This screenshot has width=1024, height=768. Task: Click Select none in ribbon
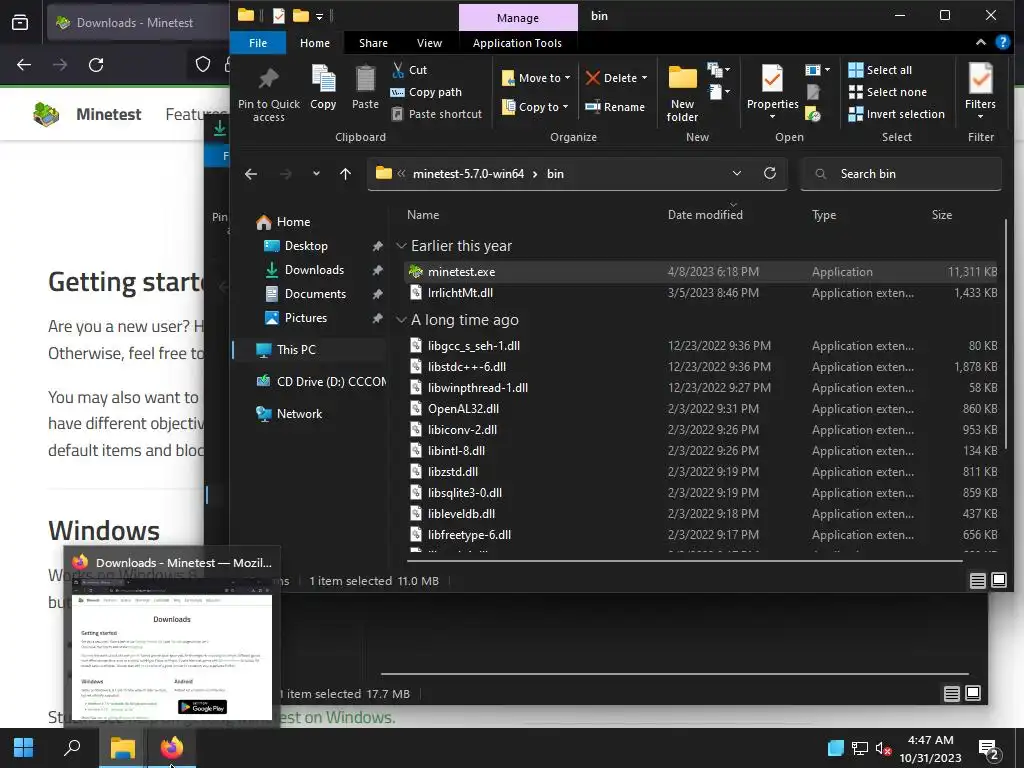pos(888,92)
